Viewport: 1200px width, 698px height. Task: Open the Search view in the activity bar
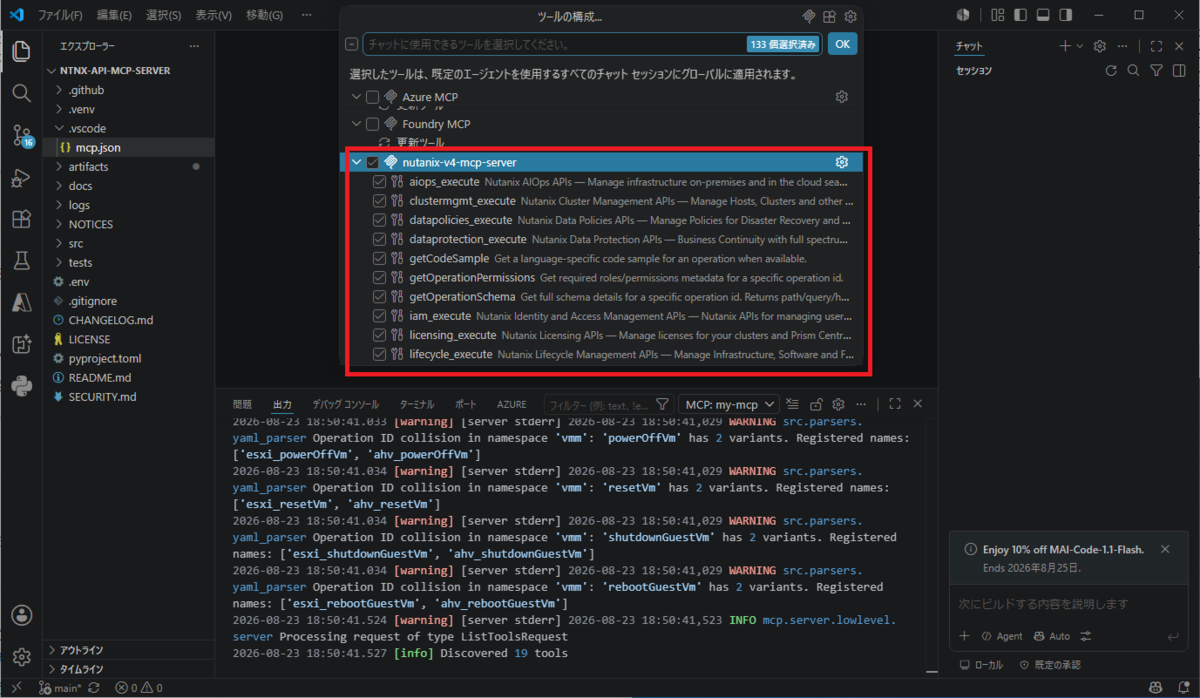click(x=21, y=92)
